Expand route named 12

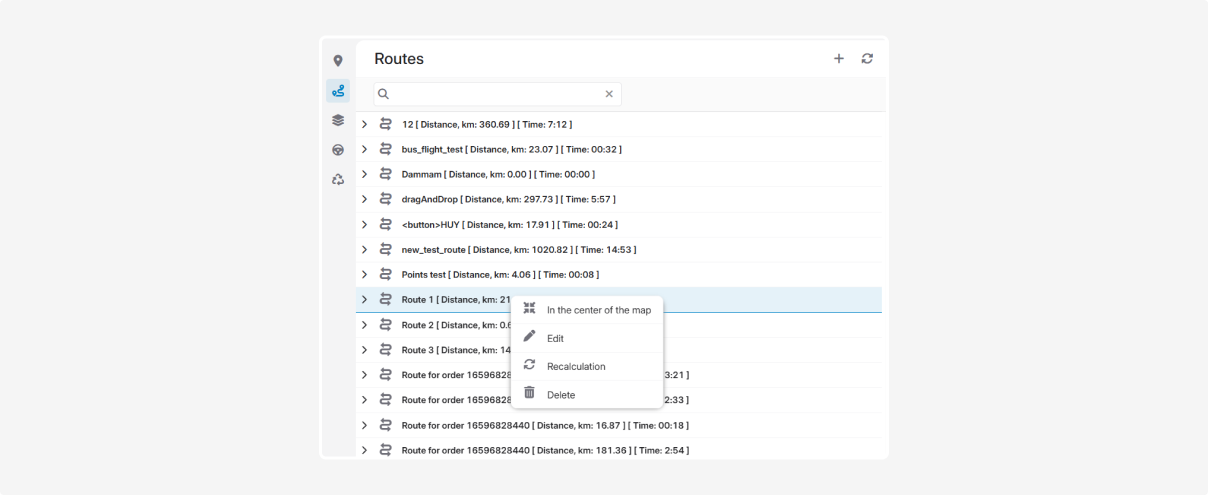365,124
